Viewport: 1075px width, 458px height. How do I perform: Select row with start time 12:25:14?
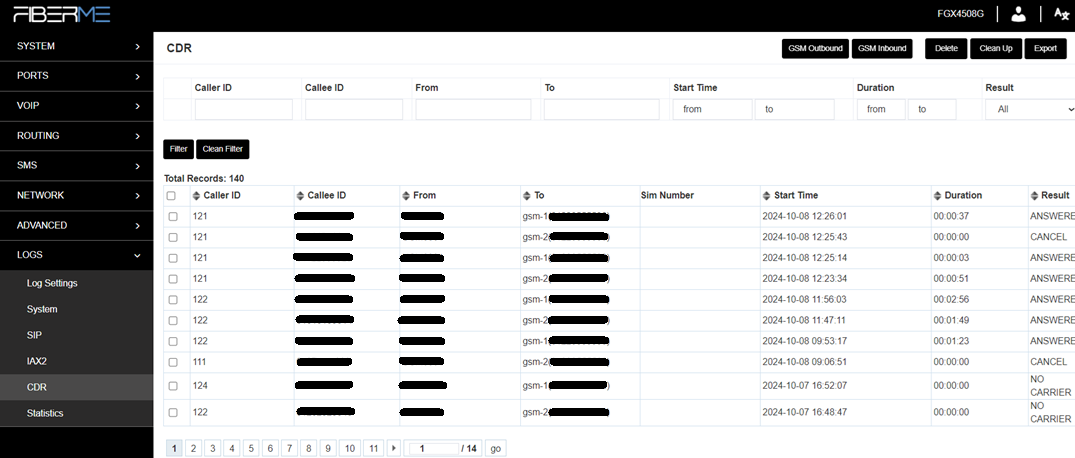[x=173, y=258]
